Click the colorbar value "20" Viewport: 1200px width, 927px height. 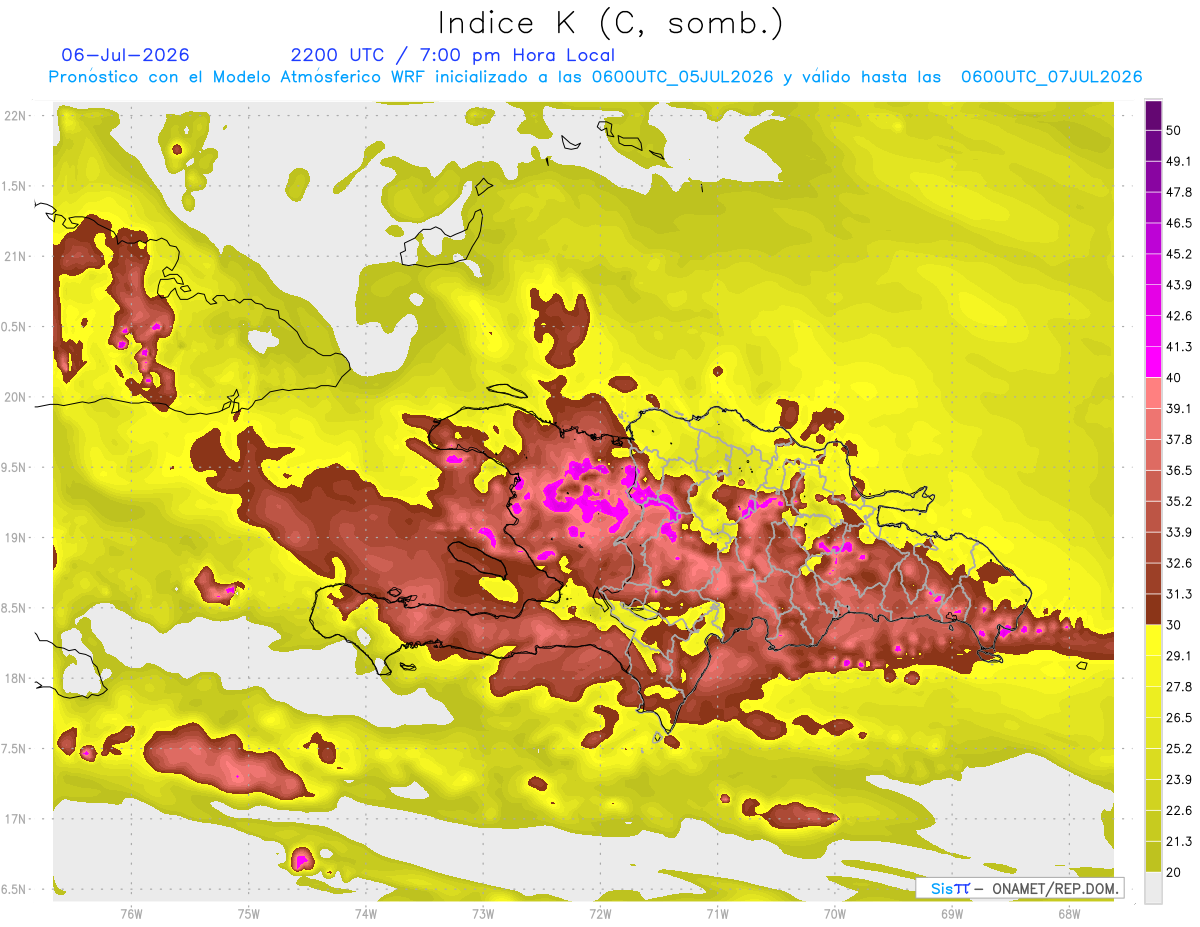click(x=1175, y=872)
